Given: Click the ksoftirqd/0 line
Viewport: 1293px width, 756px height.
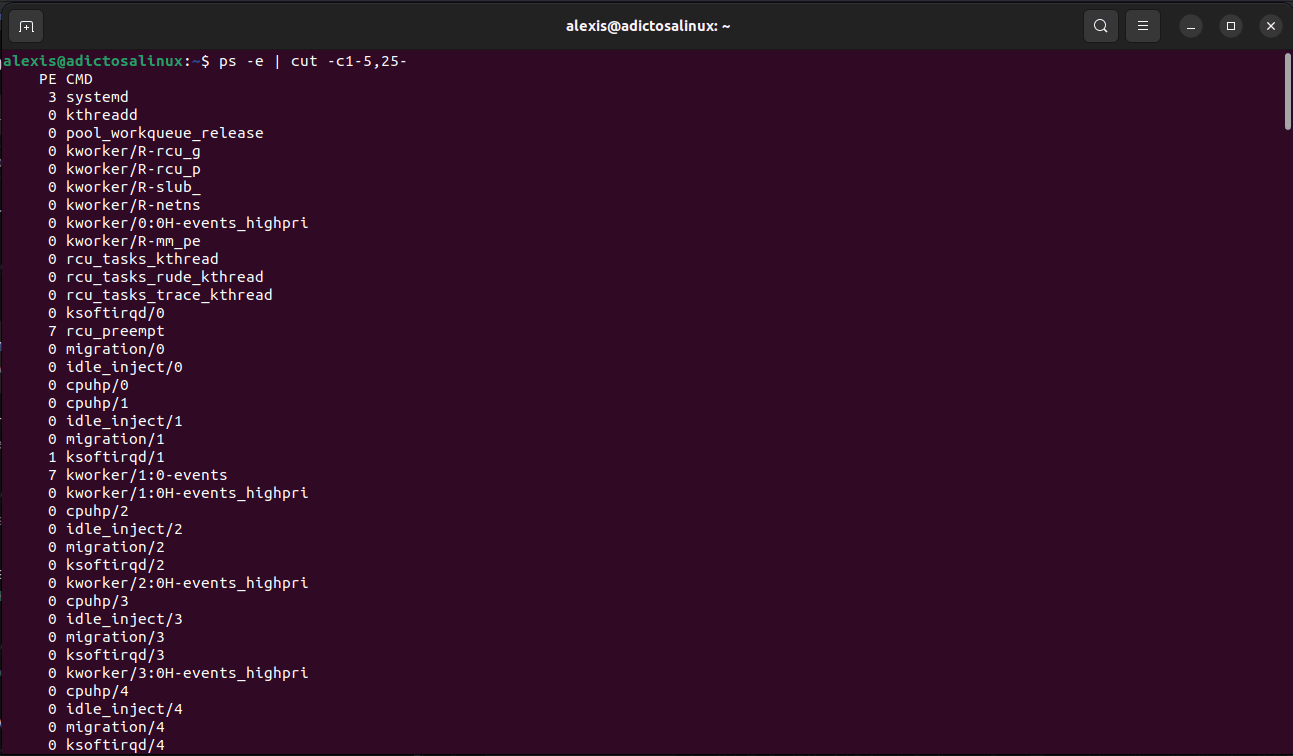Looking at the screenshot, I should tap(106, 313).
